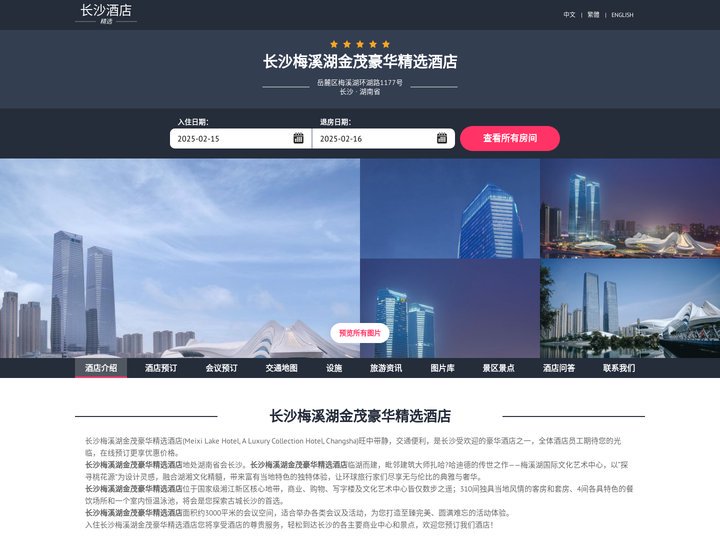Image resolution: width=720 pixels, height=540 pixels.
Task: Select the check-out date field 2025-02-16
Action: [383, 139]
